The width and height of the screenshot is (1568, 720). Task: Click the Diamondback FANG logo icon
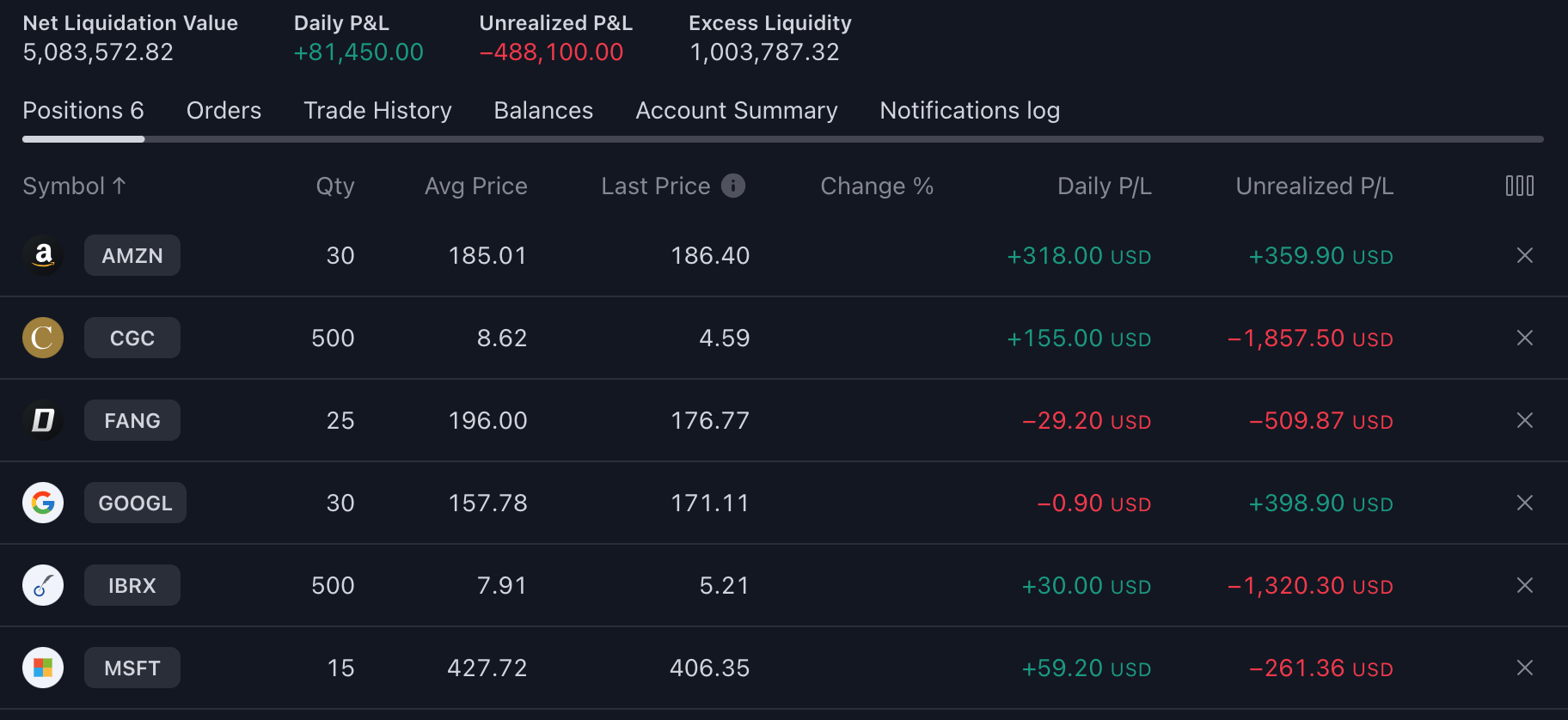coord(43,420)
